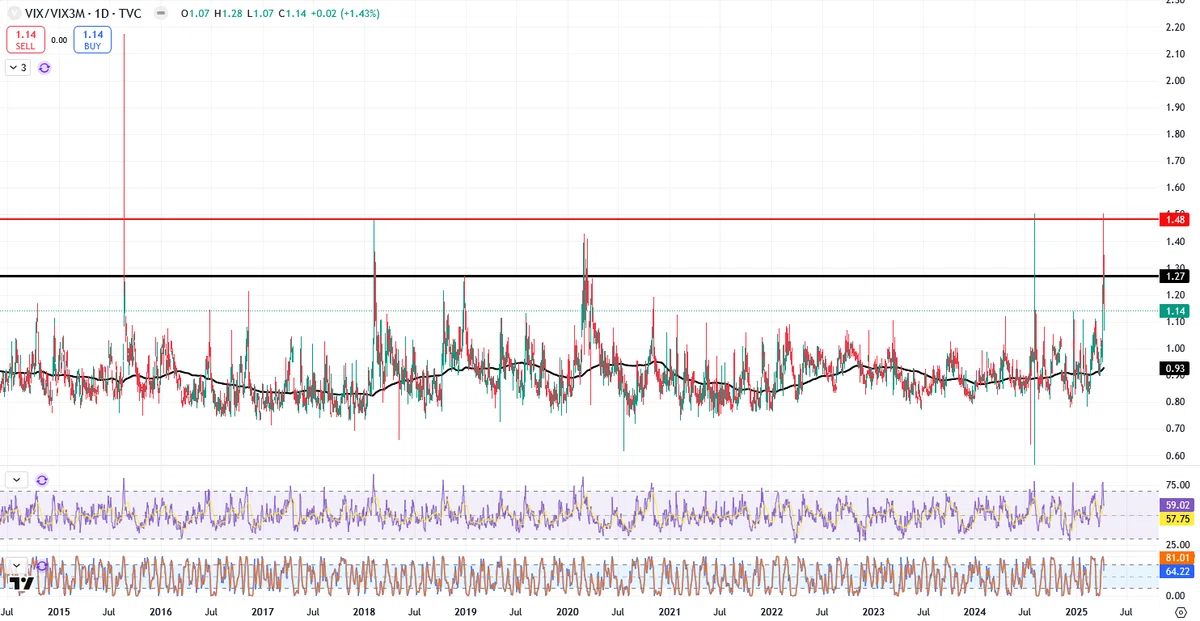Click the 57.75 RSI average label
Viewport: 1200px width, 621px height.
[x=1175, y=520]
